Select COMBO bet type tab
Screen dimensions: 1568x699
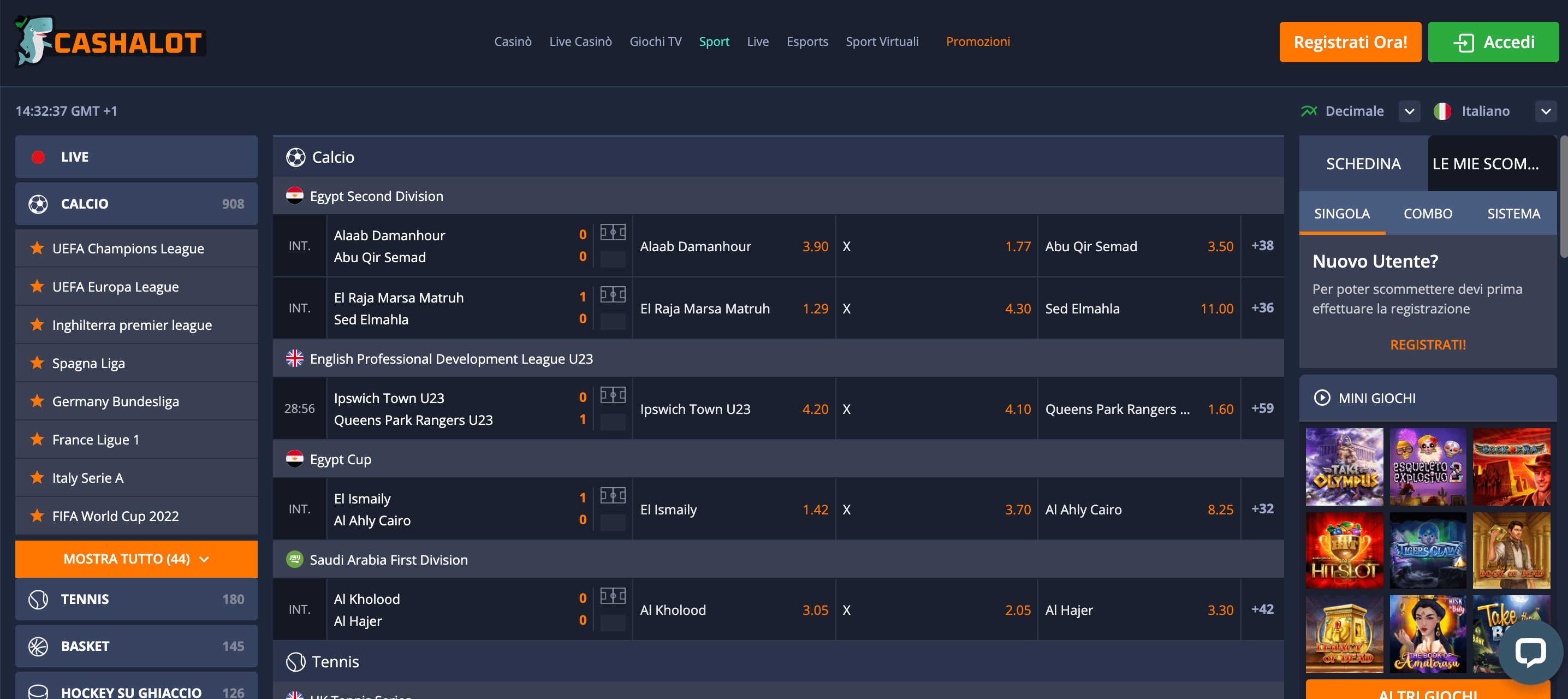click(1425, 213)
